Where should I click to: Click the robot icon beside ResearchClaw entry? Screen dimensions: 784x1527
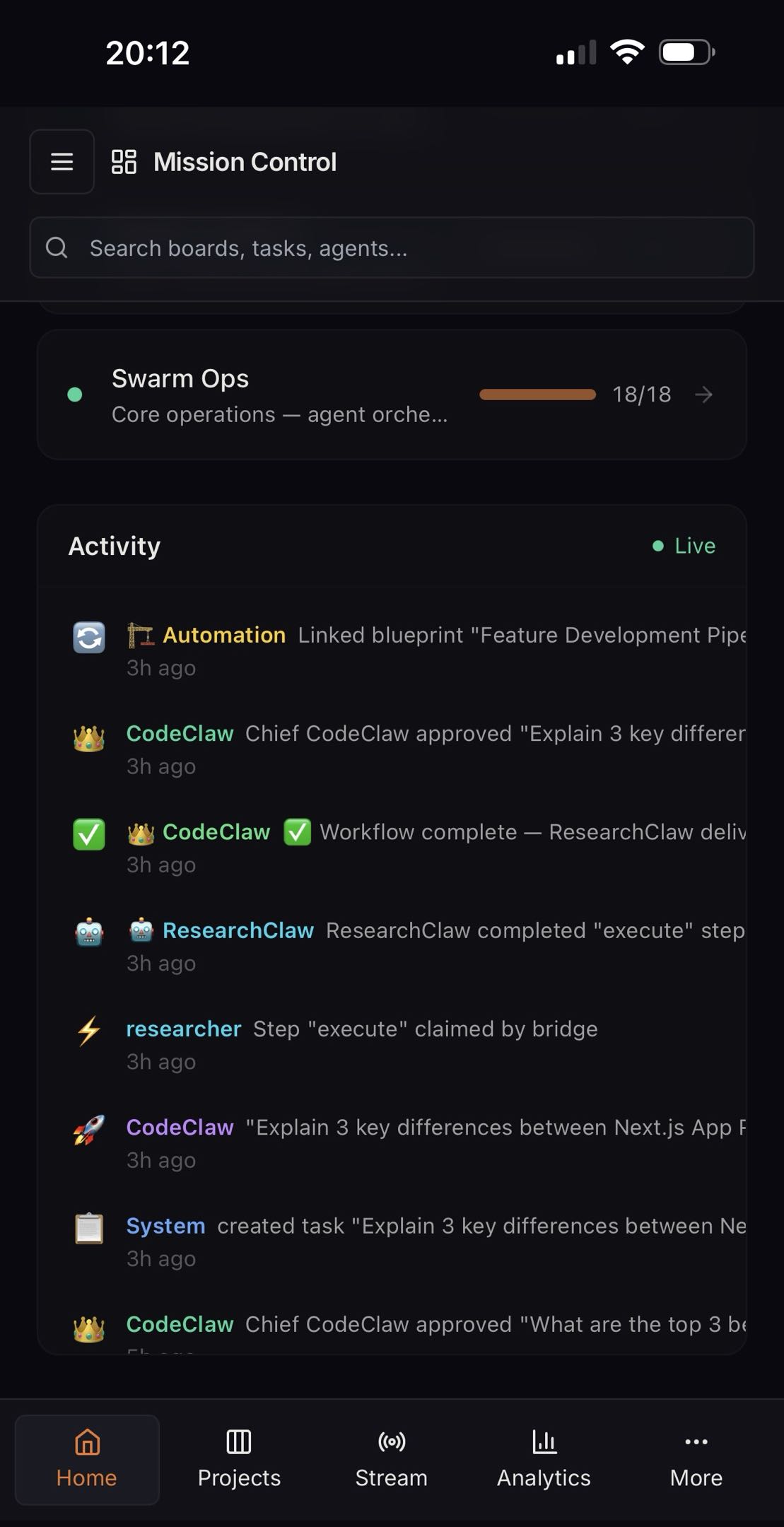pos(88,932)
